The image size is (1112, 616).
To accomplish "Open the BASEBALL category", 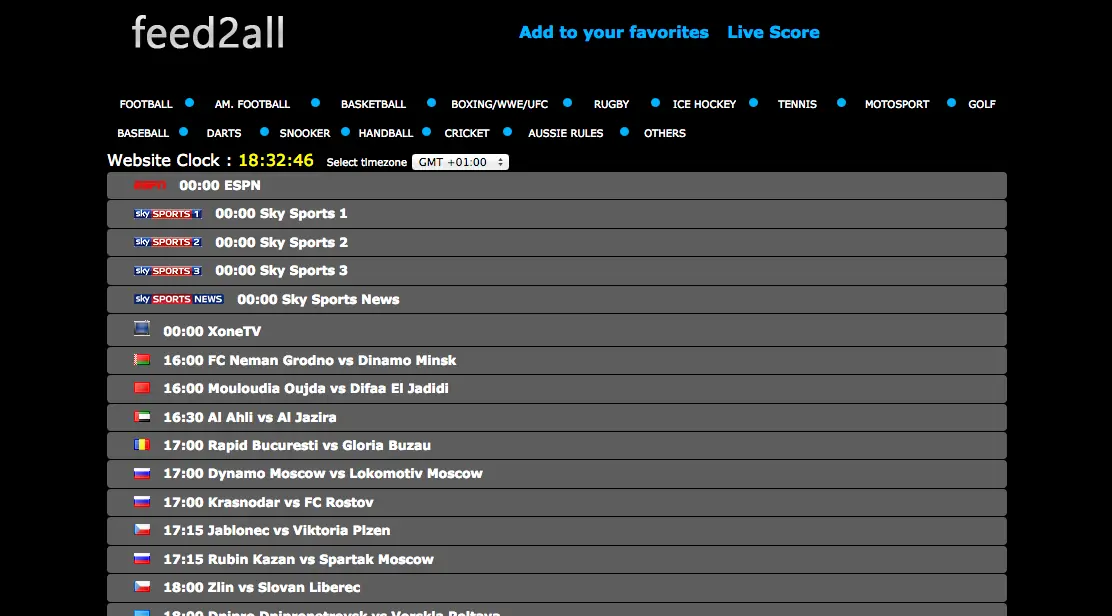I will [143, 133].
